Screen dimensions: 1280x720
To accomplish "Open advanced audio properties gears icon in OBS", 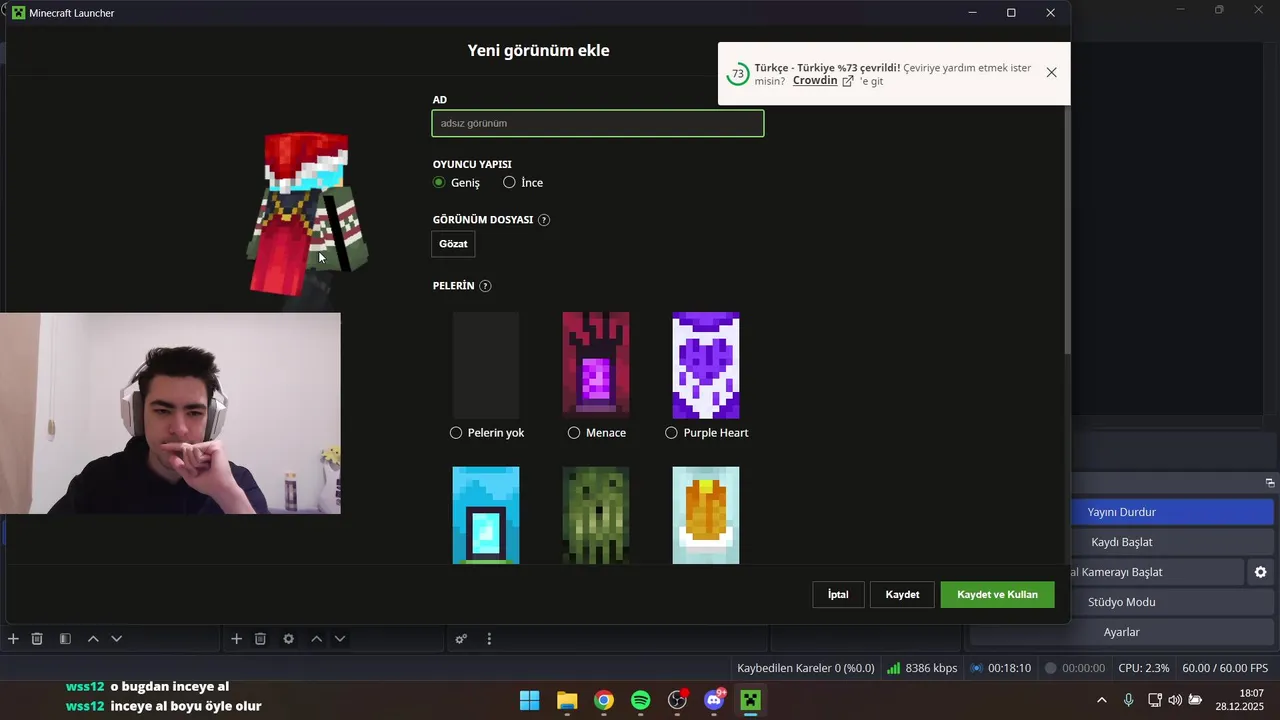I will (461, 639).
